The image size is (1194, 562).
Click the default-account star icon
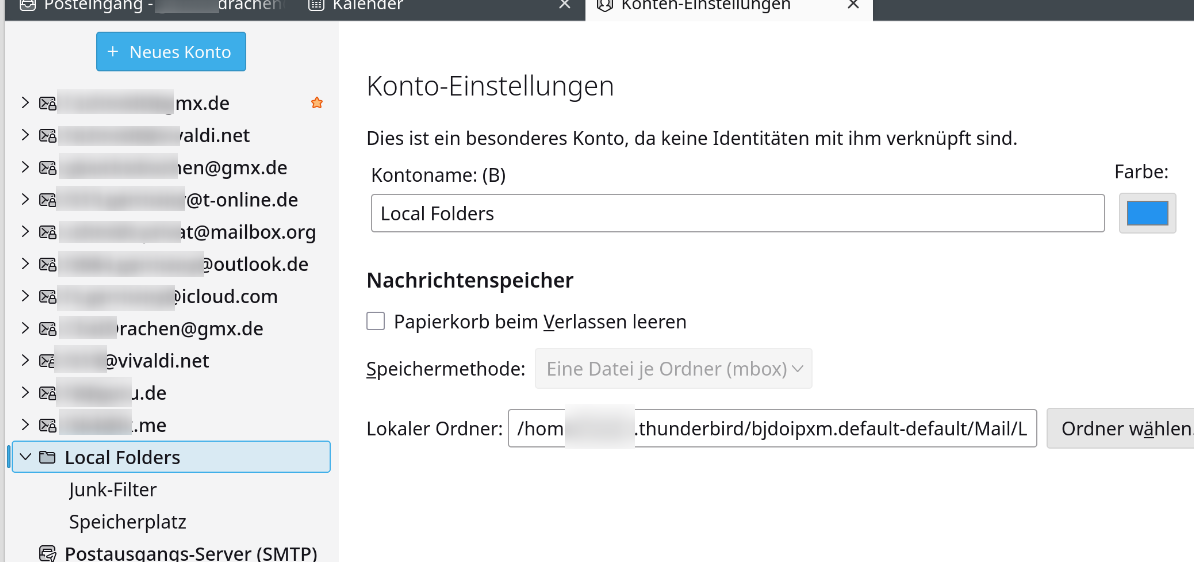tap(317, 103)
